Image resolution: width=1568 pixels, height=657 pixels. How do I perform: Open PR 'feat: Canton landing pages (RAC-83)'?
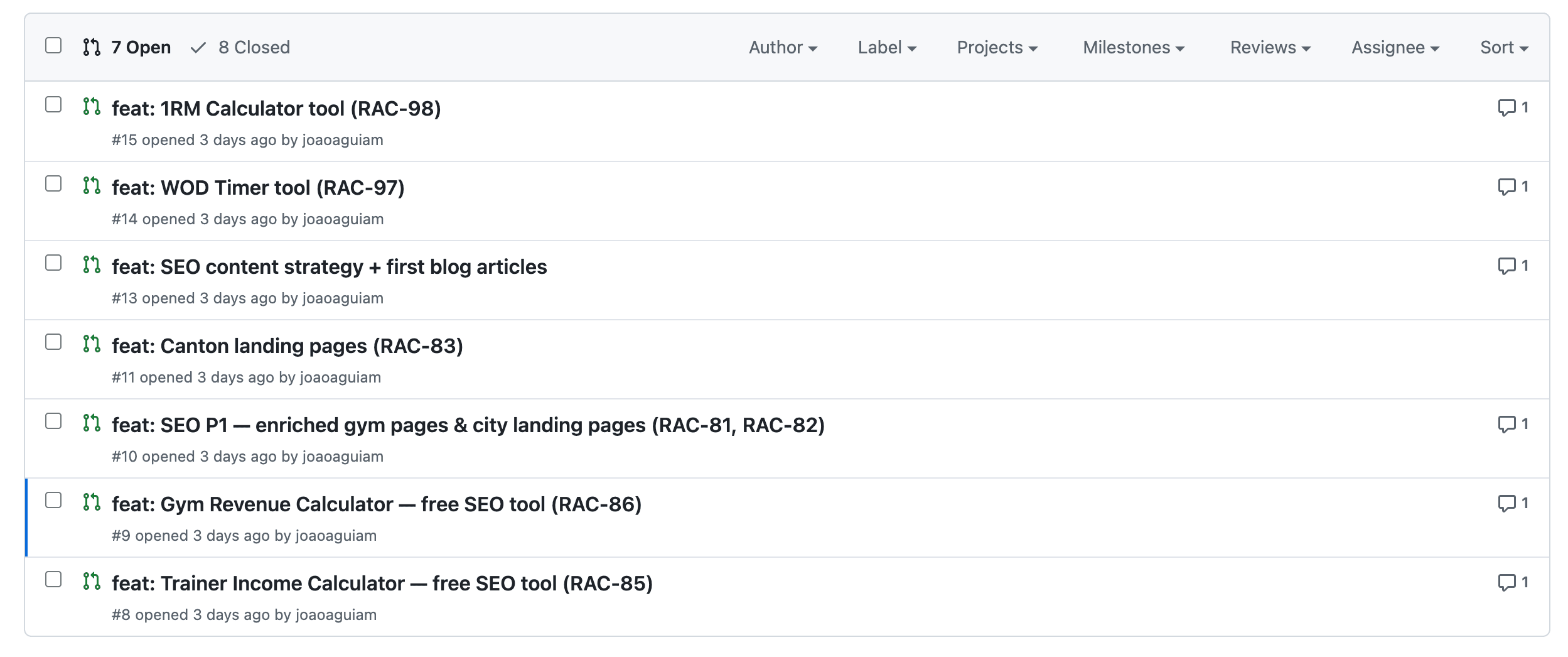pyautogui.click(x=287, y=346)
